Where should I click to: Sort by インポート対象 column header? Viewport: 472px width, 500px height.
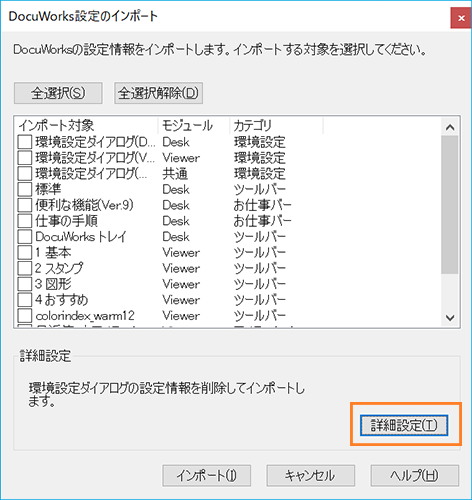tap(87, 126)
